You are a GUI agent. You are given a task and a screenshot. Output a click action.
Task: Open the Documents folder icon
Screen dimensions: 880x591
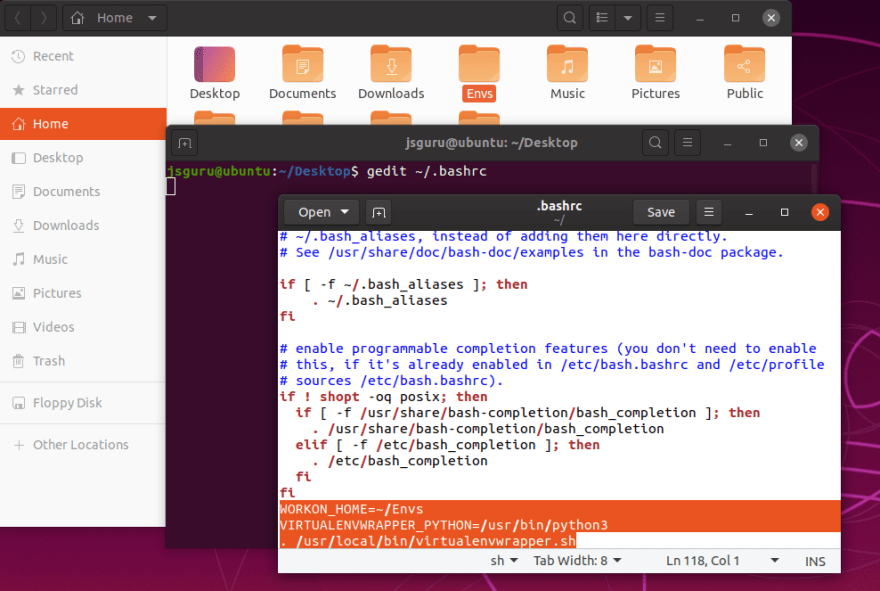[302, 73]
